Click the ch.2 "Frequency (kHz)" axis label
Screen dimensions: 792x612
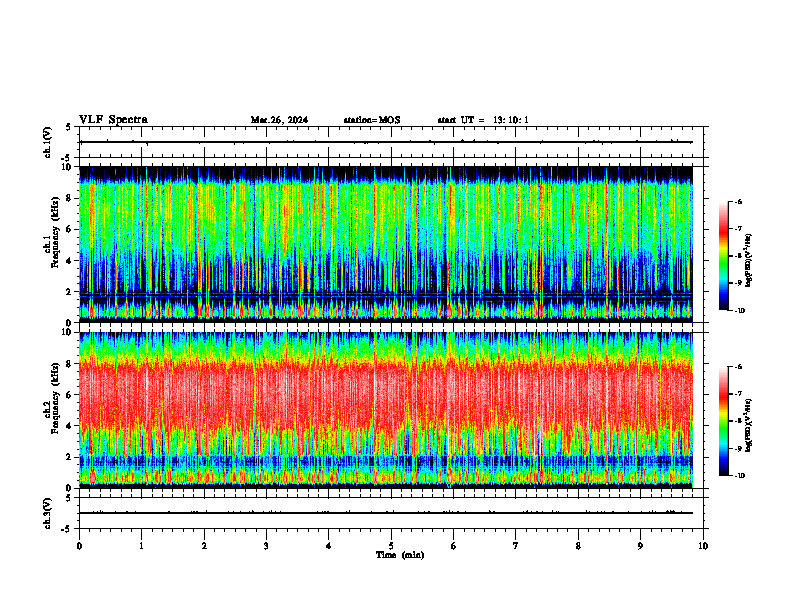pos(55,398)
